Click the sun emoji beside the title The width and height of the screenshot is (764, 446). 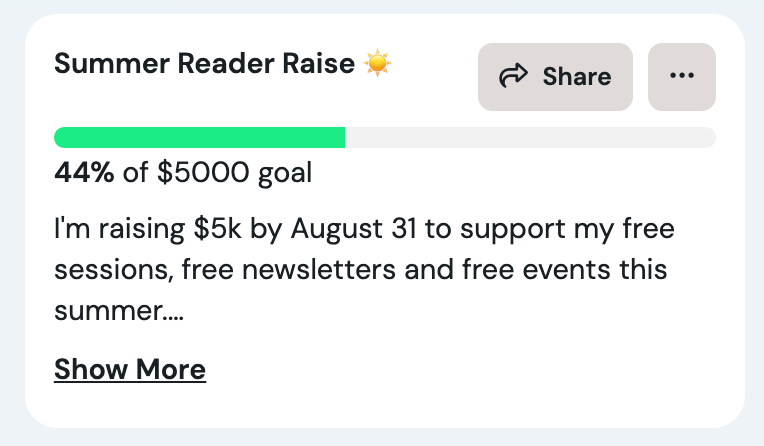(x=377, y=63)
